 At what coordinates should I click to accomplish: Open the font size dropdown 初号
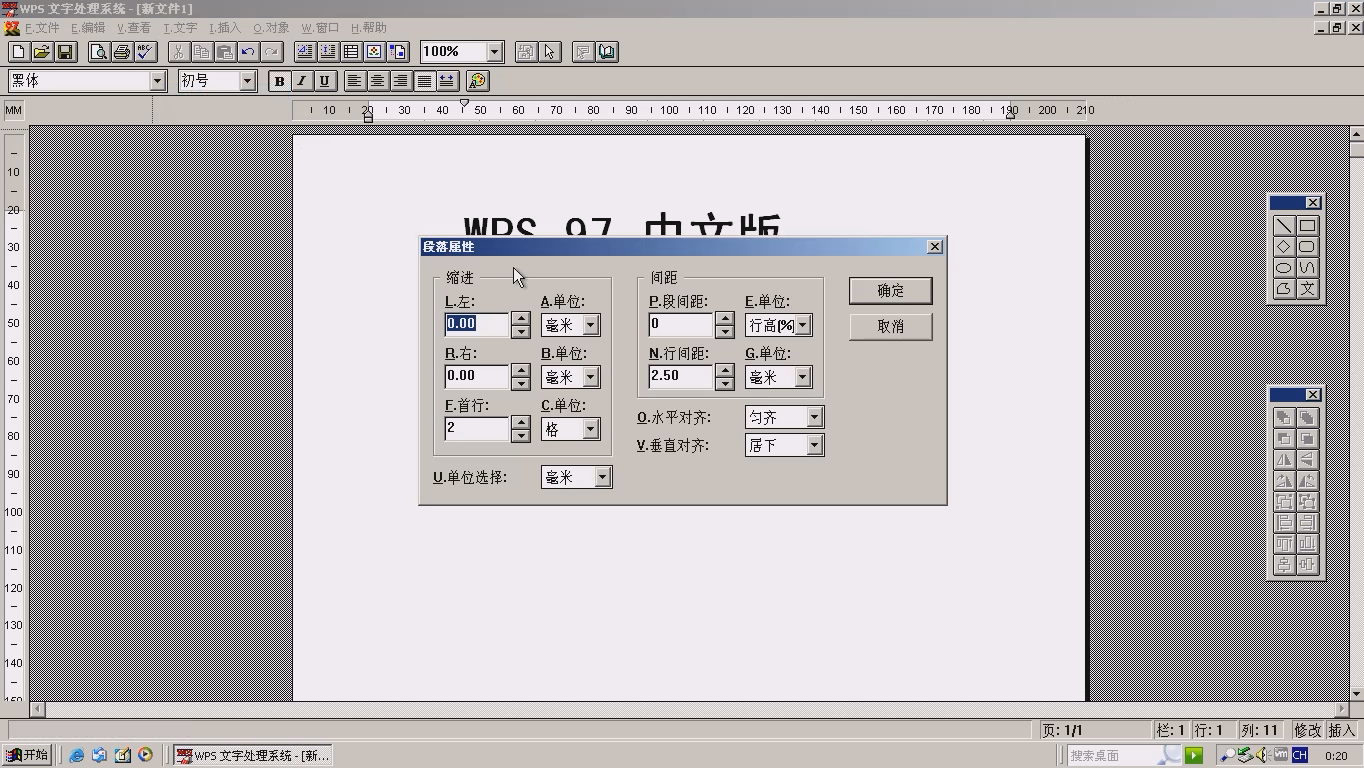click(x=247, y=81)
